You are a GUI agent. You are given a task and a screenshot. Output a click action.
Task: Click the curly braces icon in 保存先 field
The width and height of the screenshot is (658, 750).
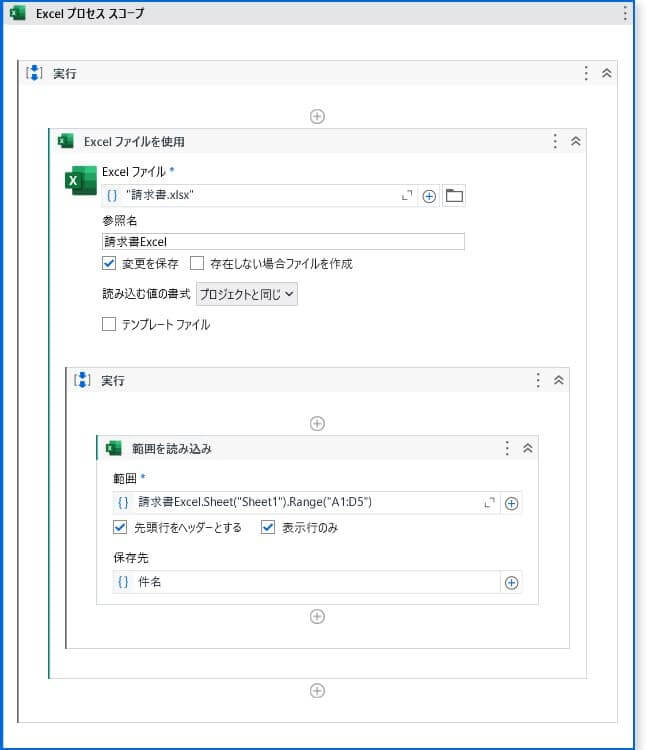pyautogui.click(x=123, y=582)
